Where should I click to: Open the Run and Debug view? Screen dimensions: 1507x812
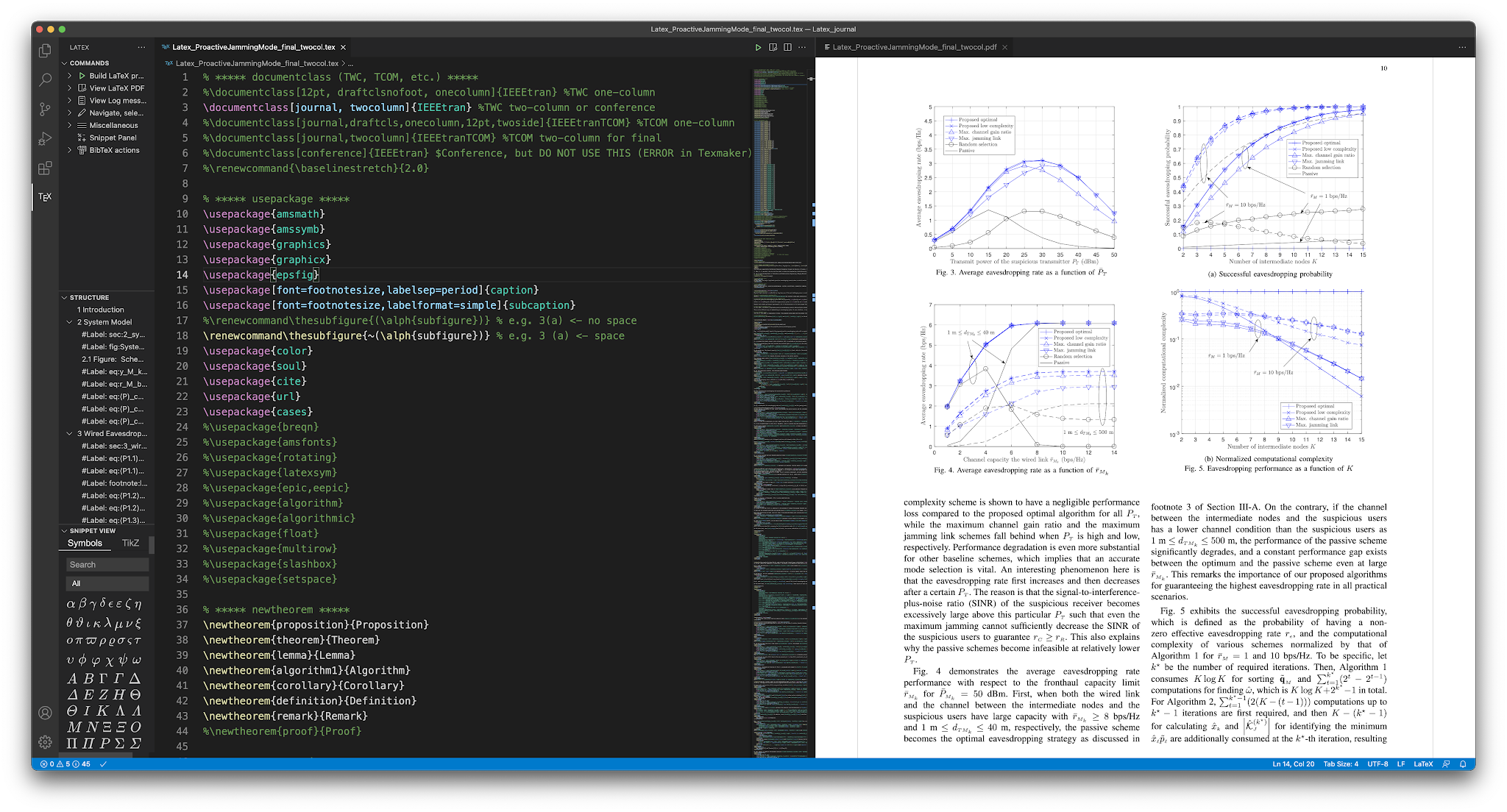(x=45, y=138)
